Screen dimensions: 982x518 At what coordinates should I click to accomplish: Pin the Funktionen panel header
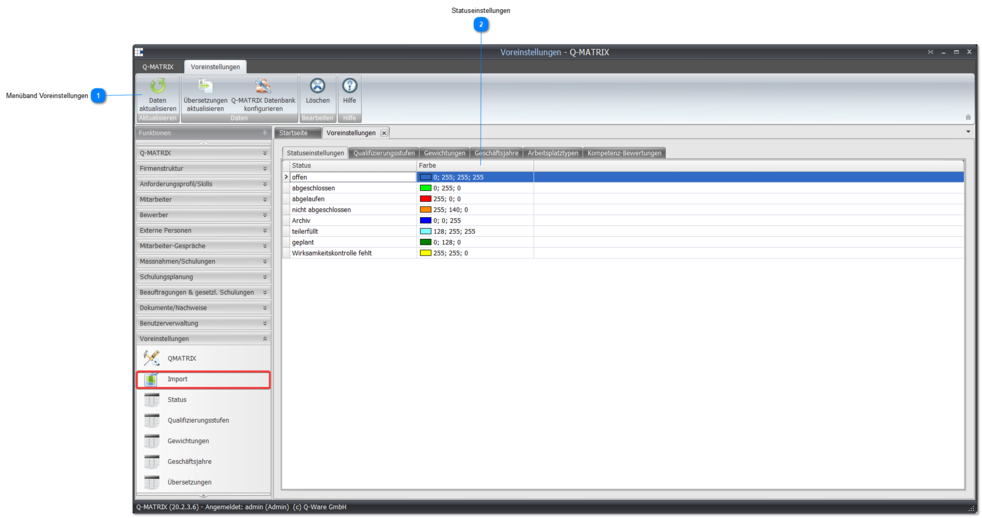point(264,133)
